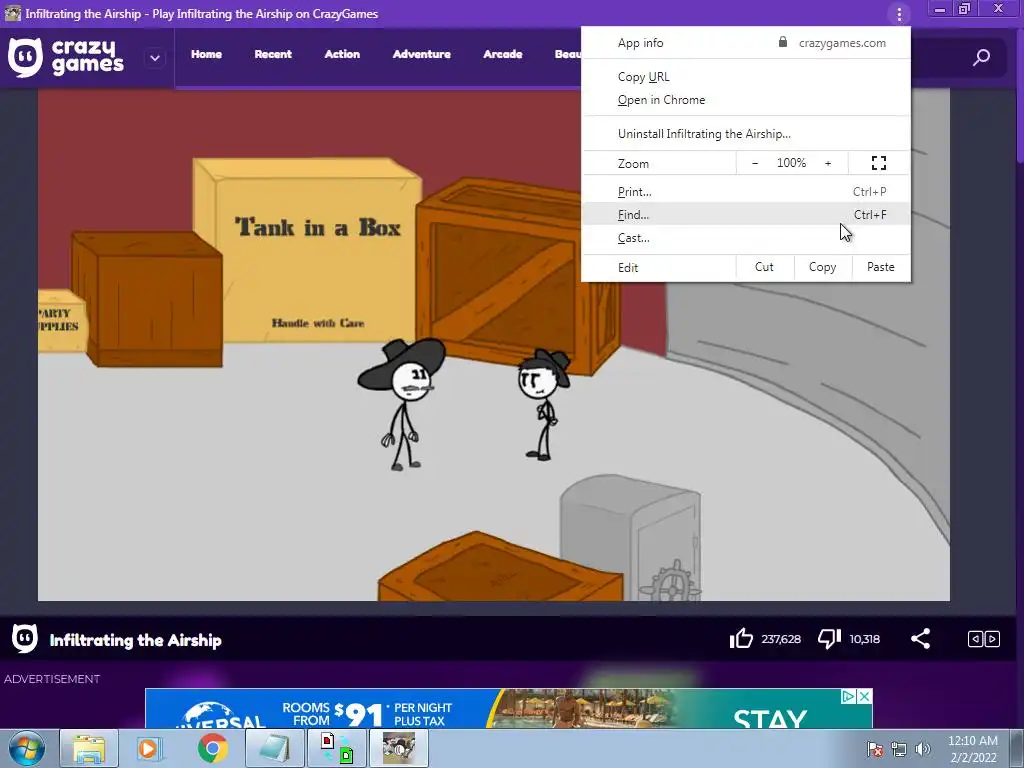Image resolution: width=1024 pixels, height=768 pixels.
Task: Open the Windows Start button
Action: [x=27, y=748]
